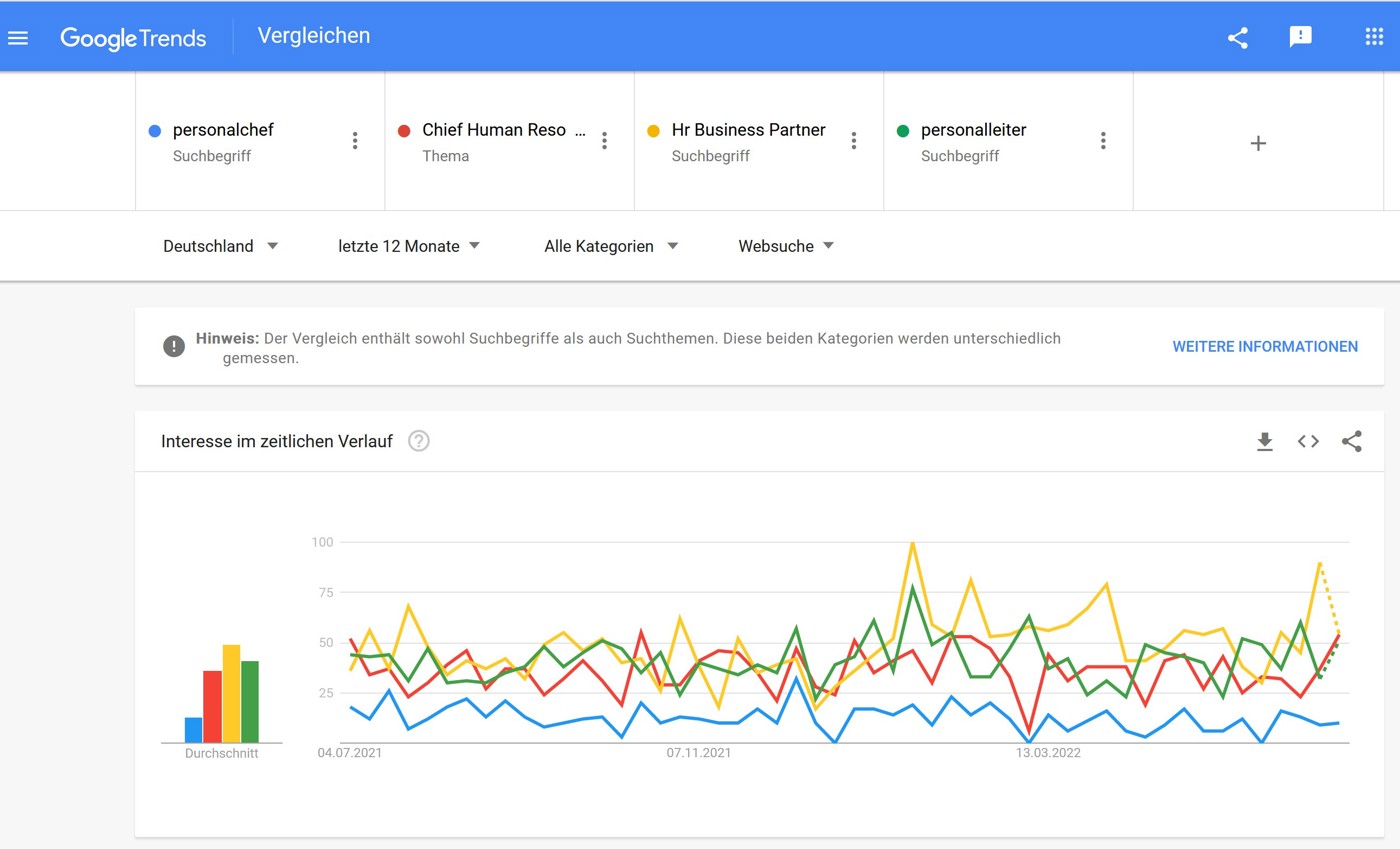The image size is (1400, 849).
Task: Open options for Hr Business Partner
Action: click(x=854, y=141)
